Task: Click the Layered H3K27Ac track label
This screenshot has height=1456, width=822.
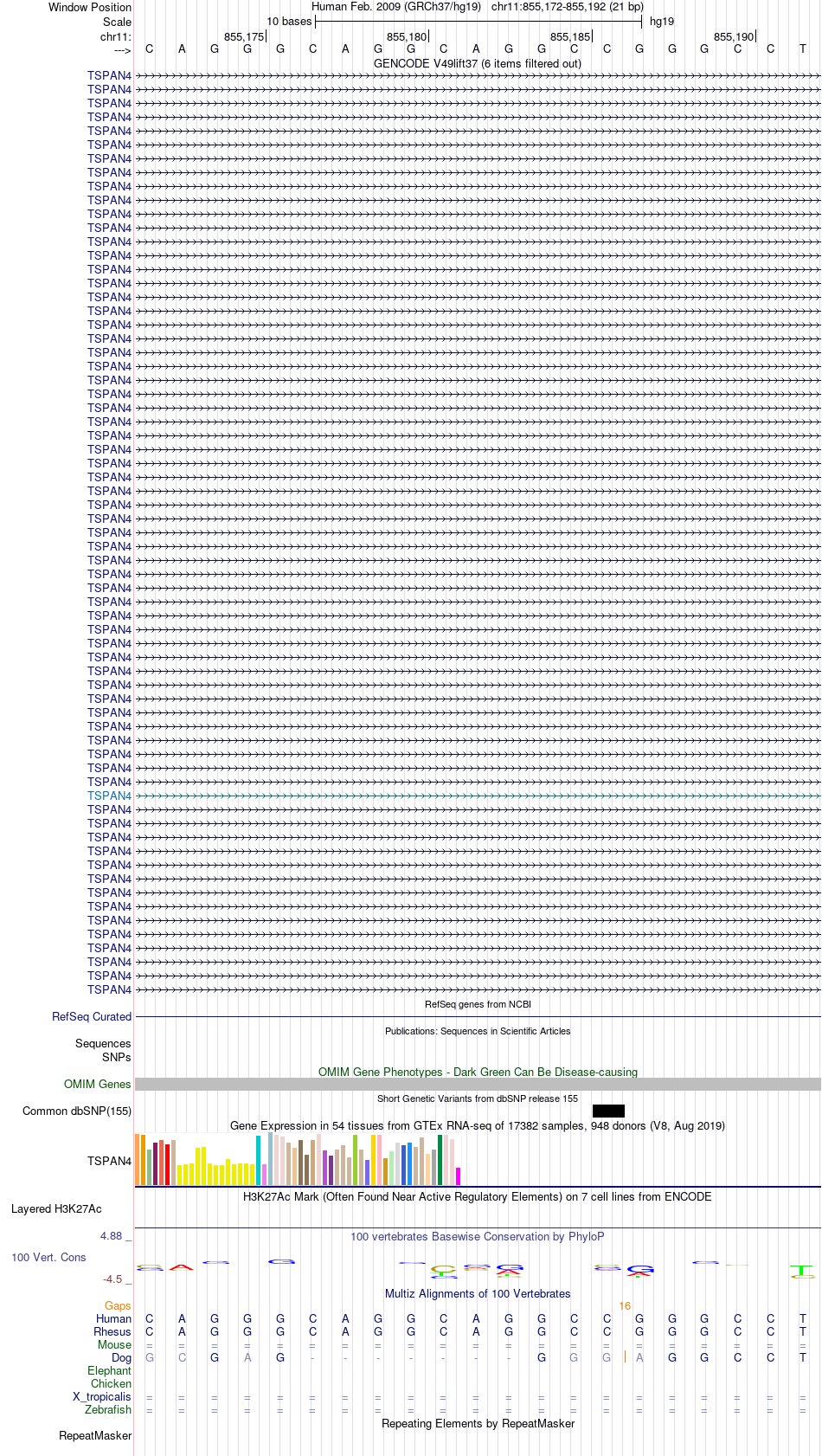Action: tap(56, 1208)
